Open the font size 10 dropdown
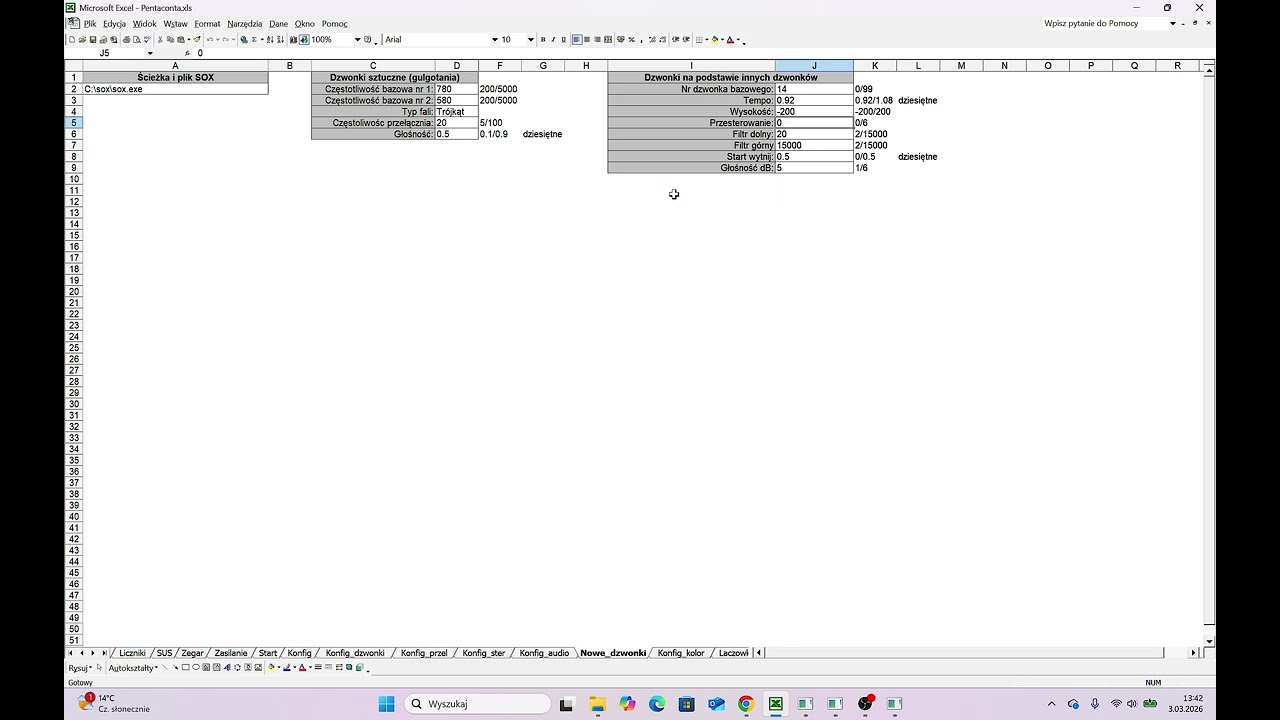 tap(530, 40)
